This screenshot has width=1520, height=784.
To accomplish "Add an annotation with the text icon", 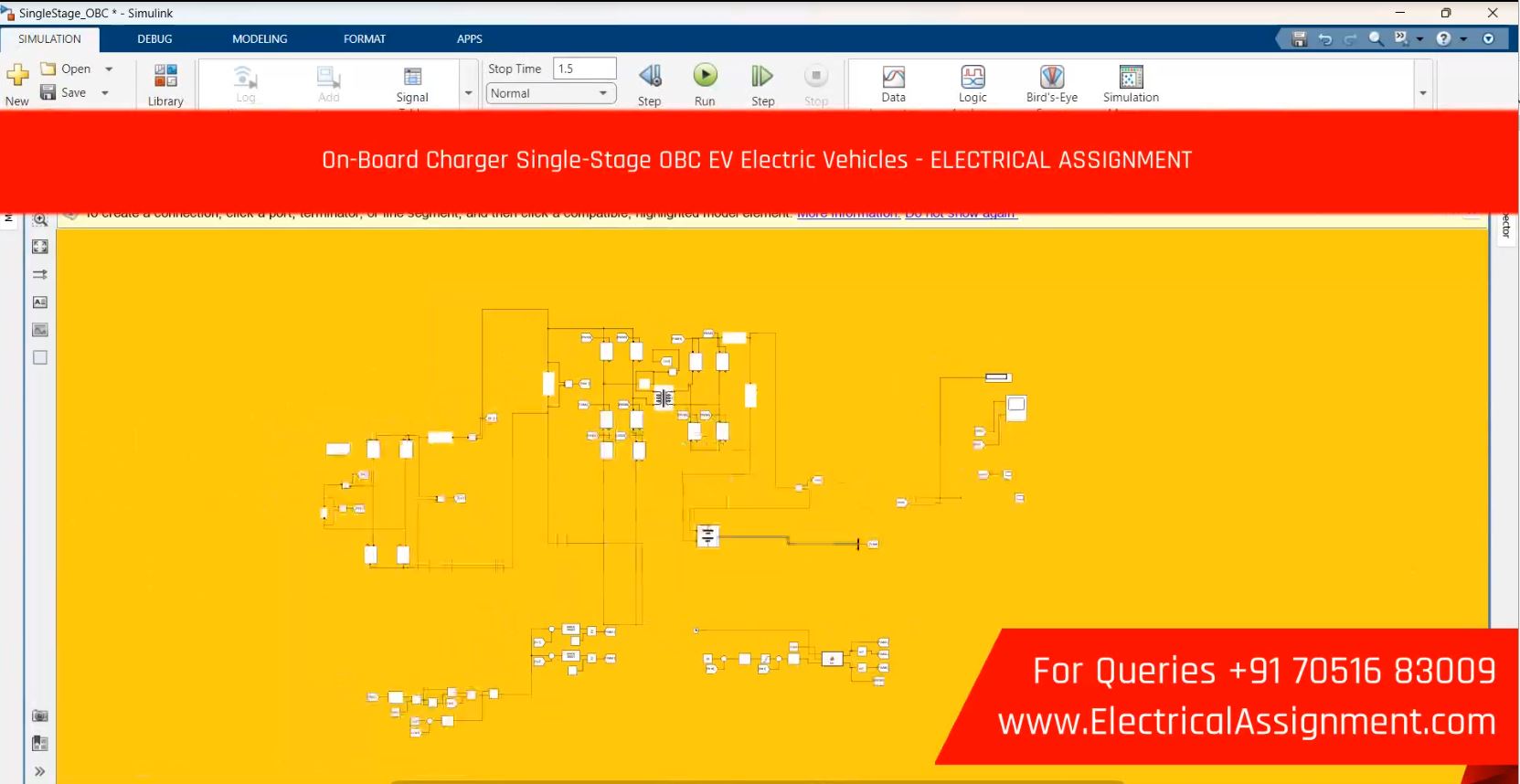I will click(x=40, y=302).
